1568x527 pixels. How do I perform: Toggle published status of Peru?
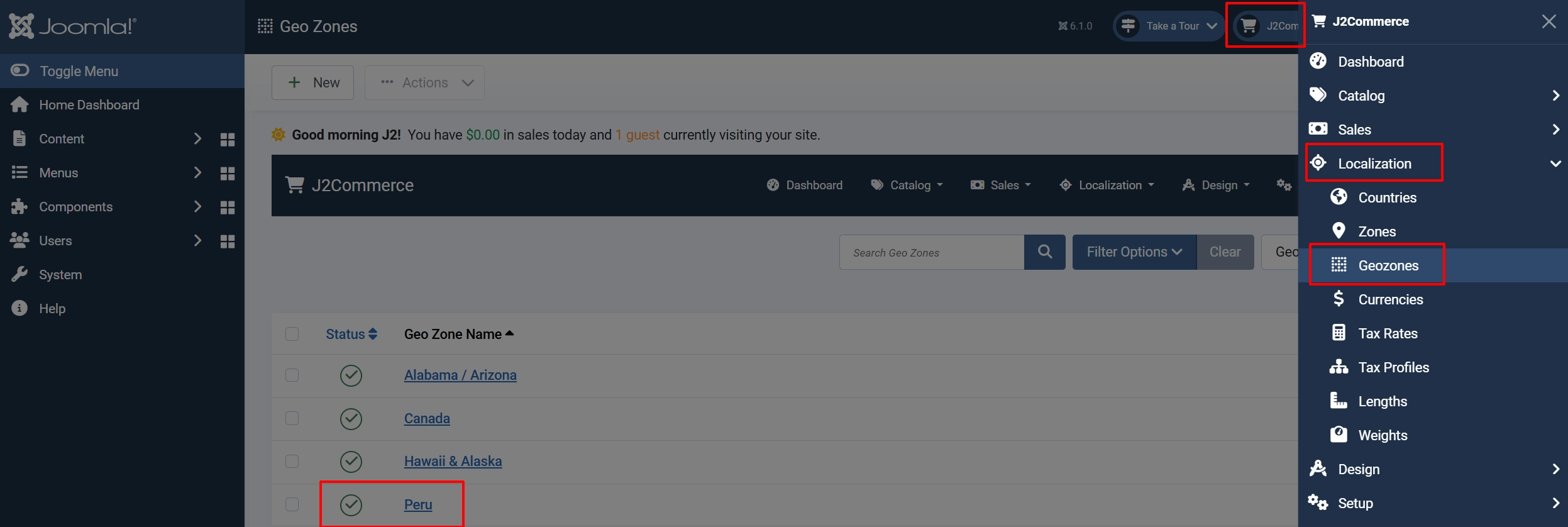pyautogui.click(x=351, y=504)
